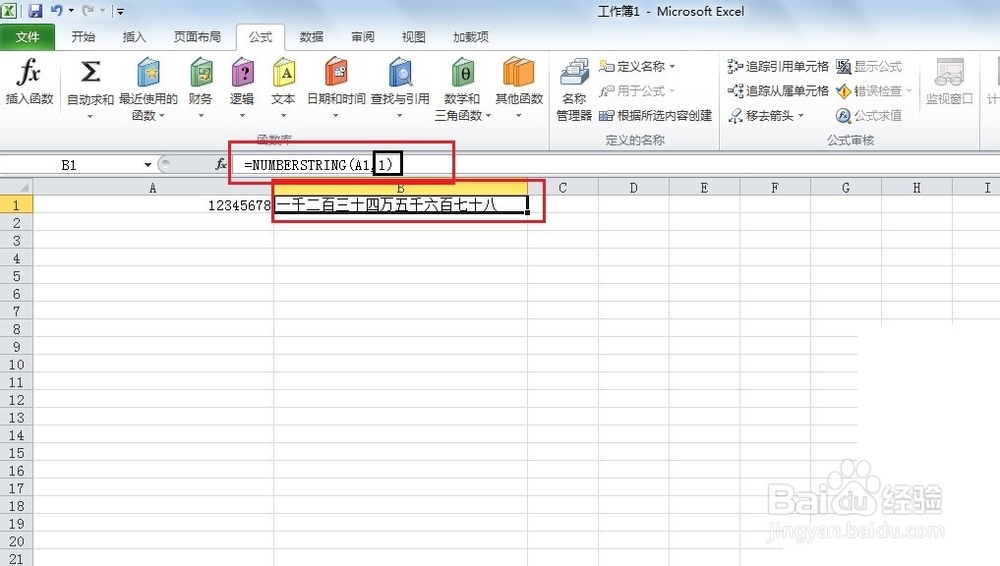Select column D header

pos(633,188)
